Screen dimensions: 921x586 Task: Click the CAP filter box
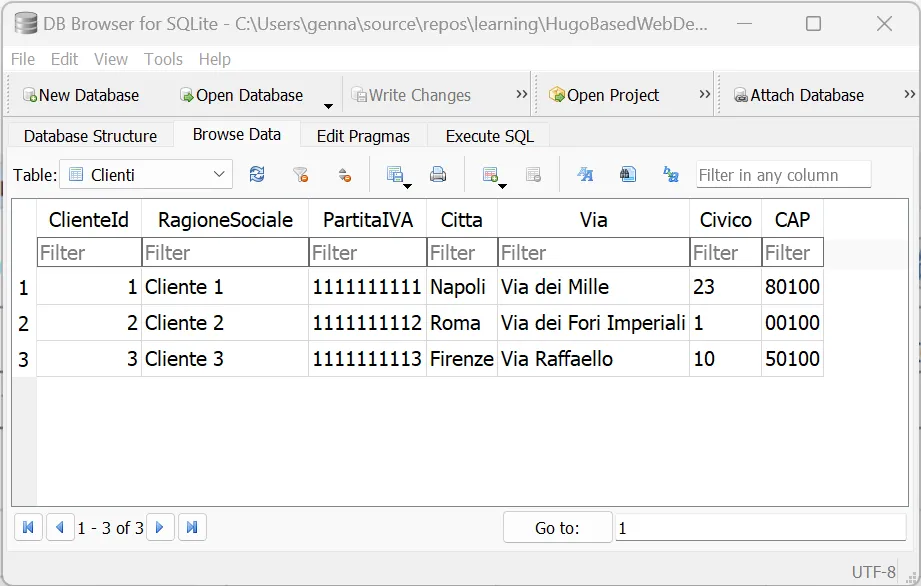(792, 252)
